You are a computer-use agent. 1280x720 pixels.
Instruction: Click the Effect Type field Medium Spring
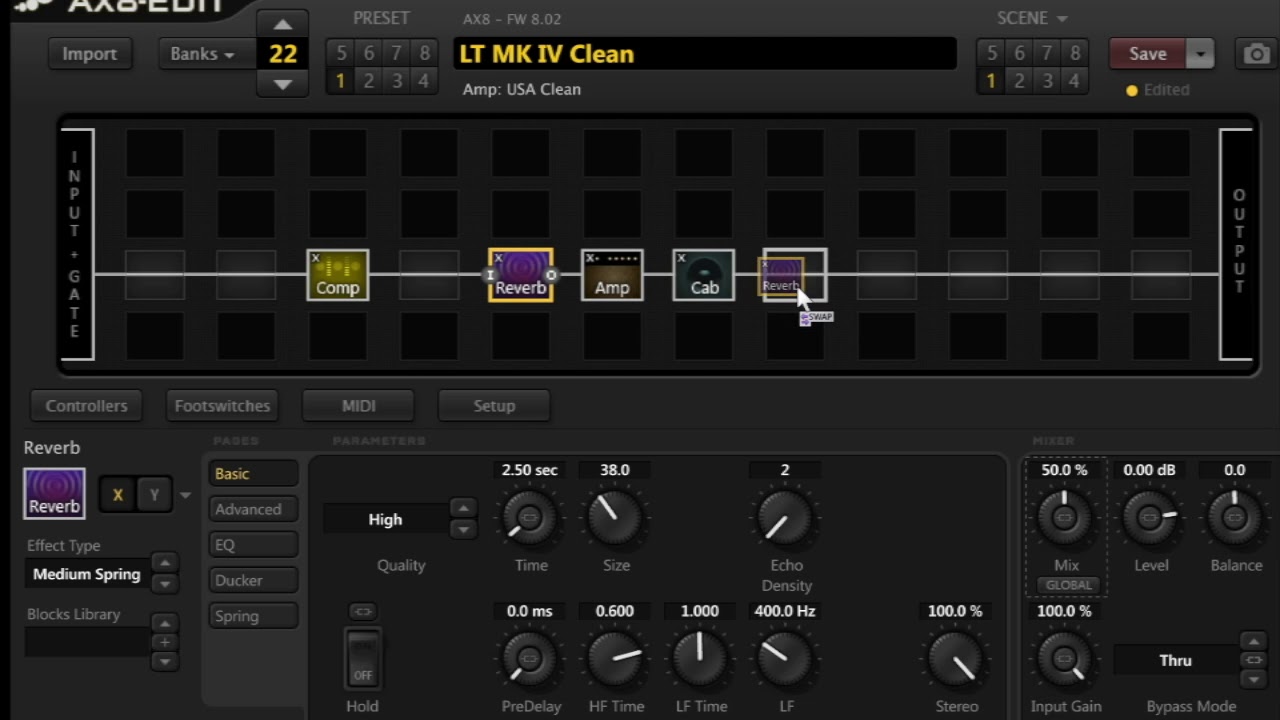click(87, 574)
